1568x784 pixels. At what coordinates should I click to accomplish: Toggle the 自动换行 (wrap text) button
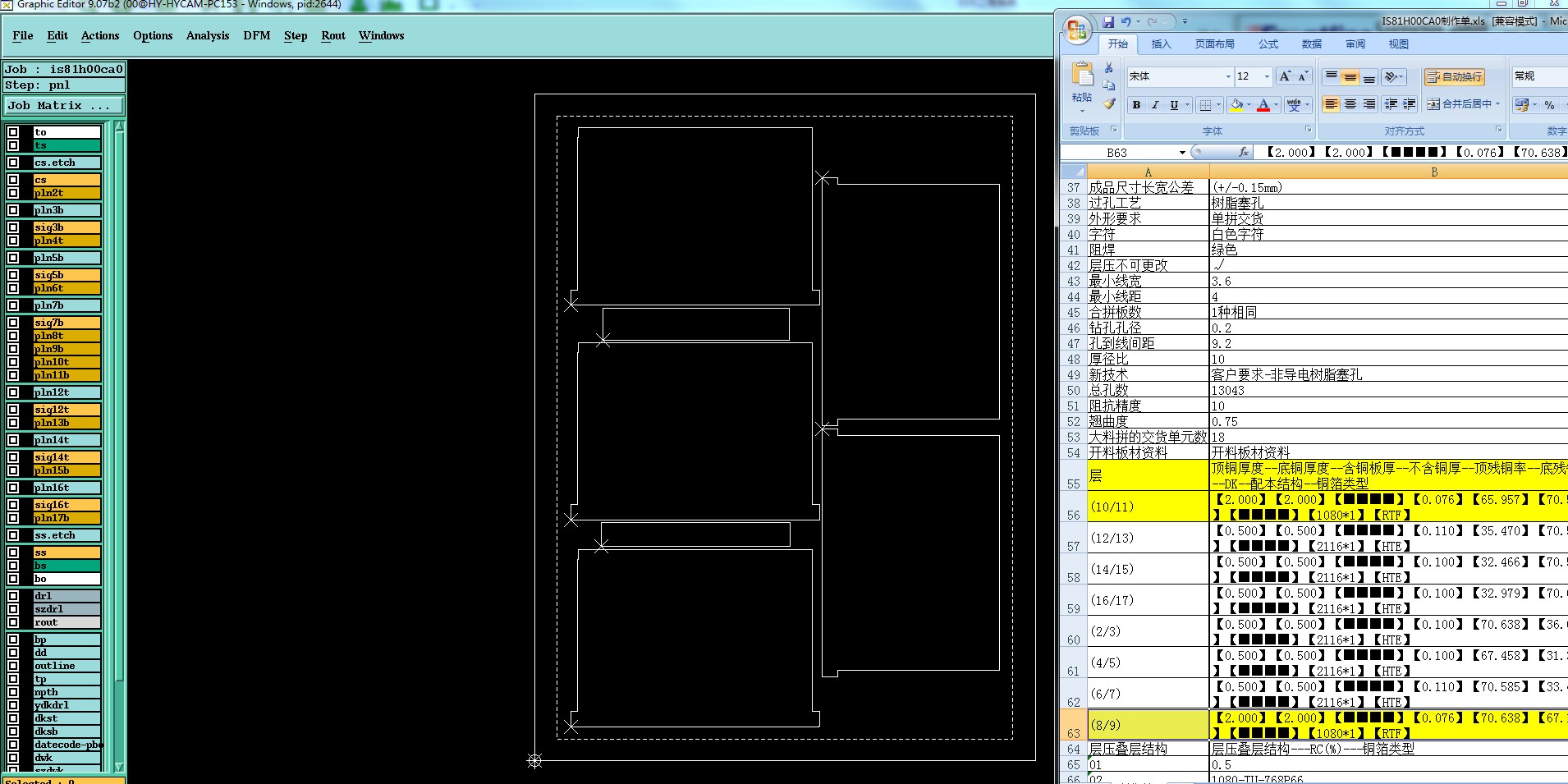tap(1454, 76)
